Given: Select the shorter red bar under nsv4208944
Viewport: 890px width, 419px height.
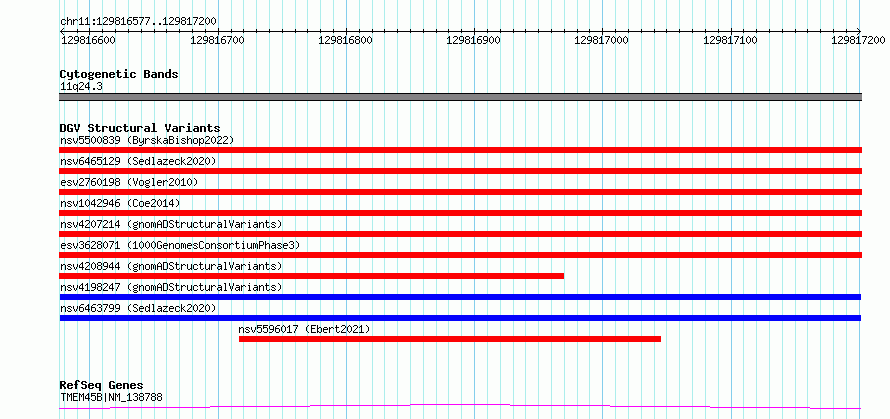Looking at the screenshot, I should [312, 276].
